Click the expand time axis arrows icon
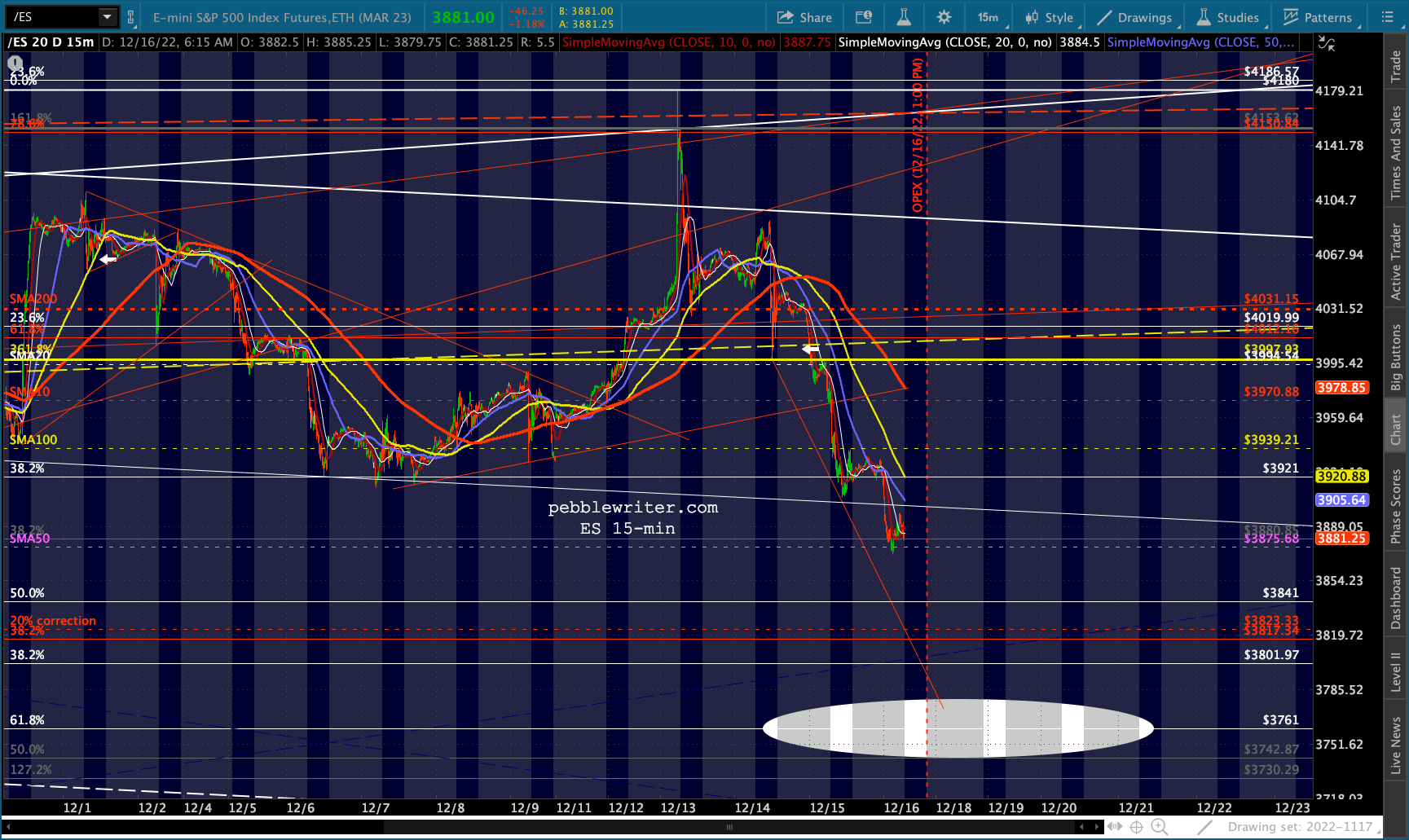 coord(1114,827)
